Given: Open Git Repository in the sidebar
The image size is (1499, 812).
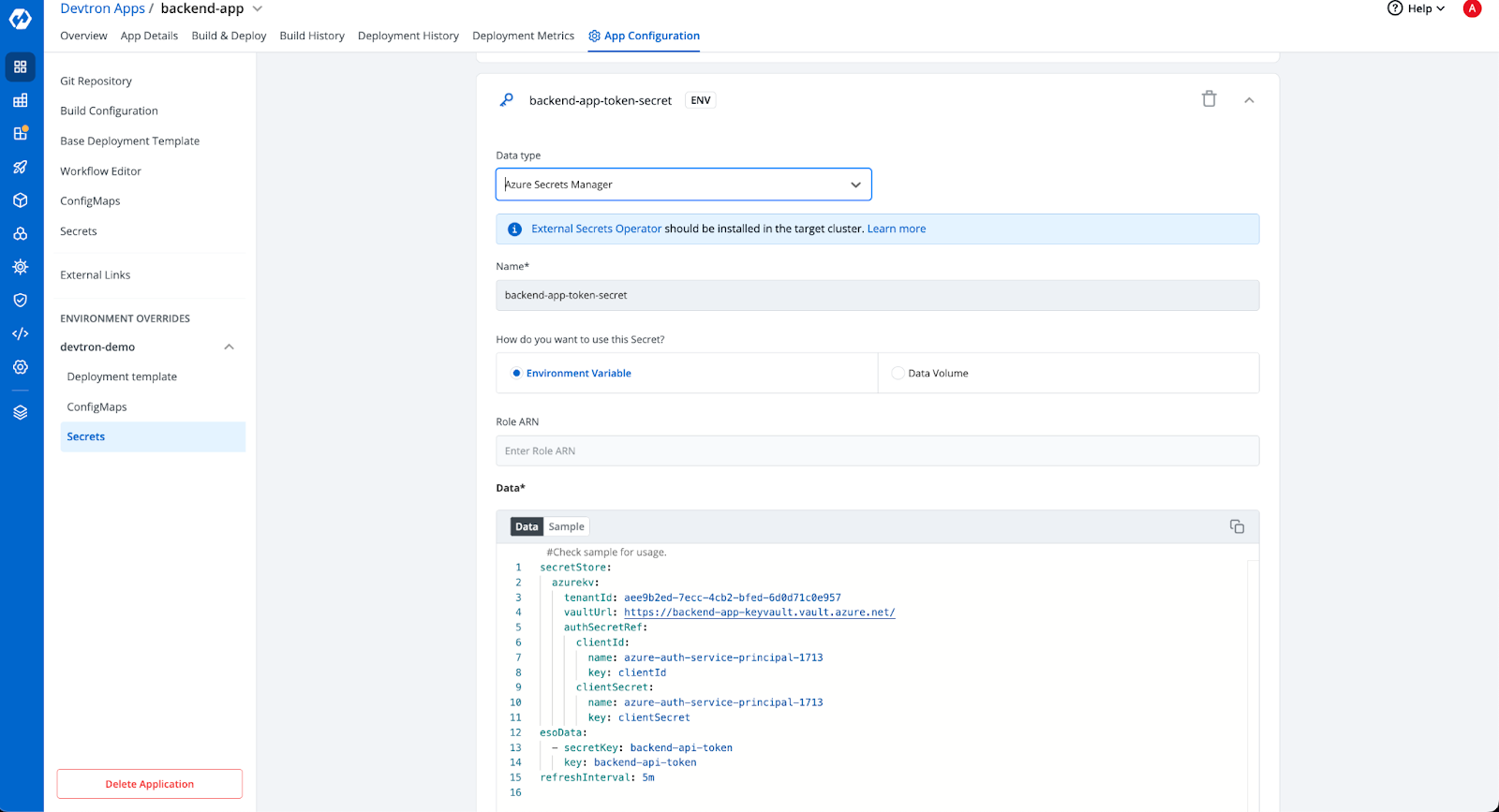Looking at the screenshot, I should click(x=96, y=81).
